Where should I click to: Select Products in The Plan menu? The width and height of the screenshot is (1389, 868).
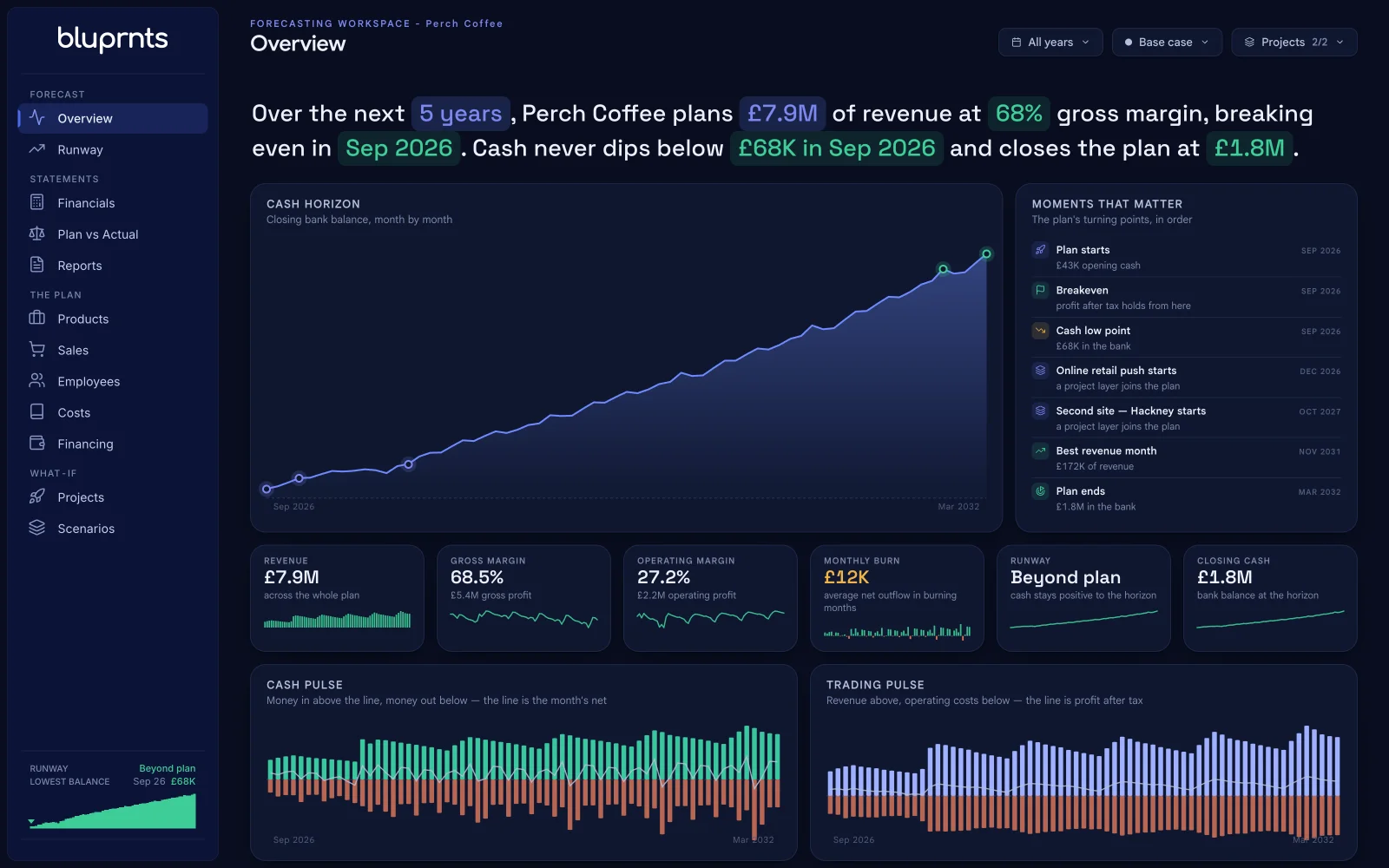coord(113,319)
